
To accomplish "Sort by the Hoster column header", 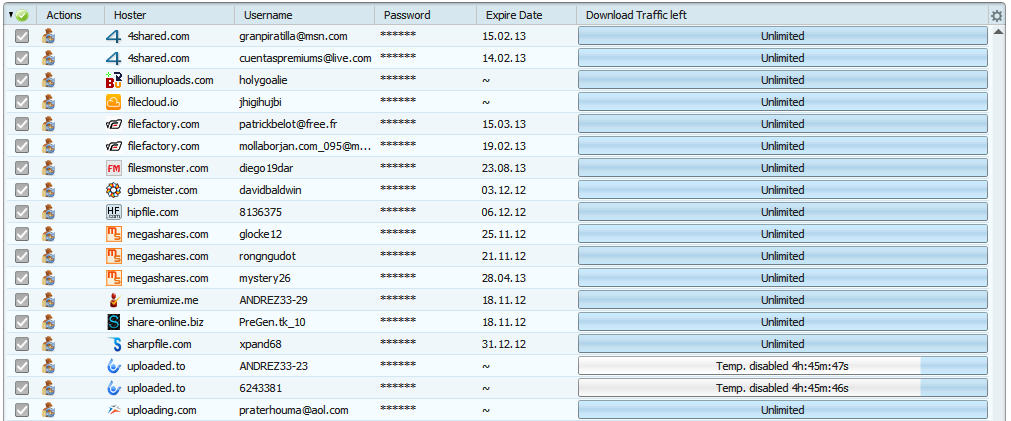I will (x=170, y=15).
